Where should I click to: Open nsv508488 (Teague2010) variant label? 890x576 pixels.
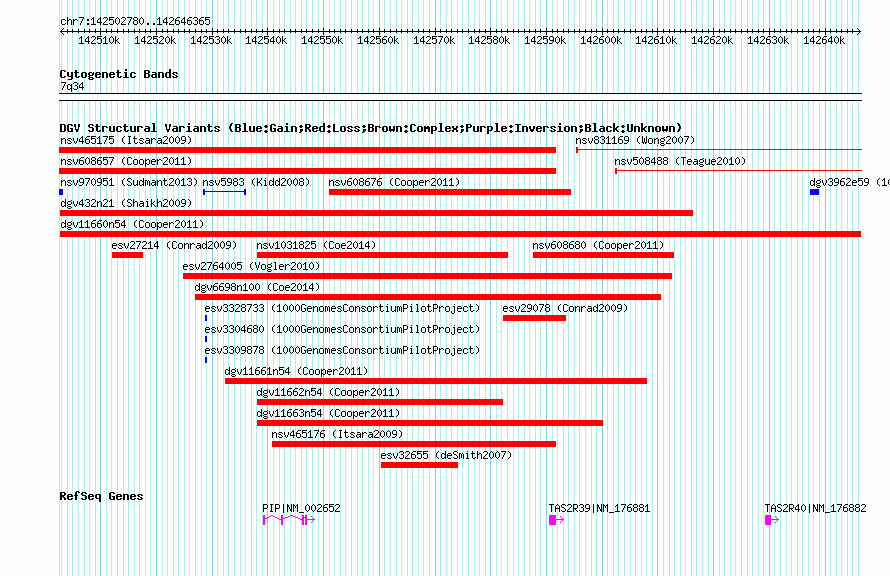pyautogui.click(x=680, y=161)
